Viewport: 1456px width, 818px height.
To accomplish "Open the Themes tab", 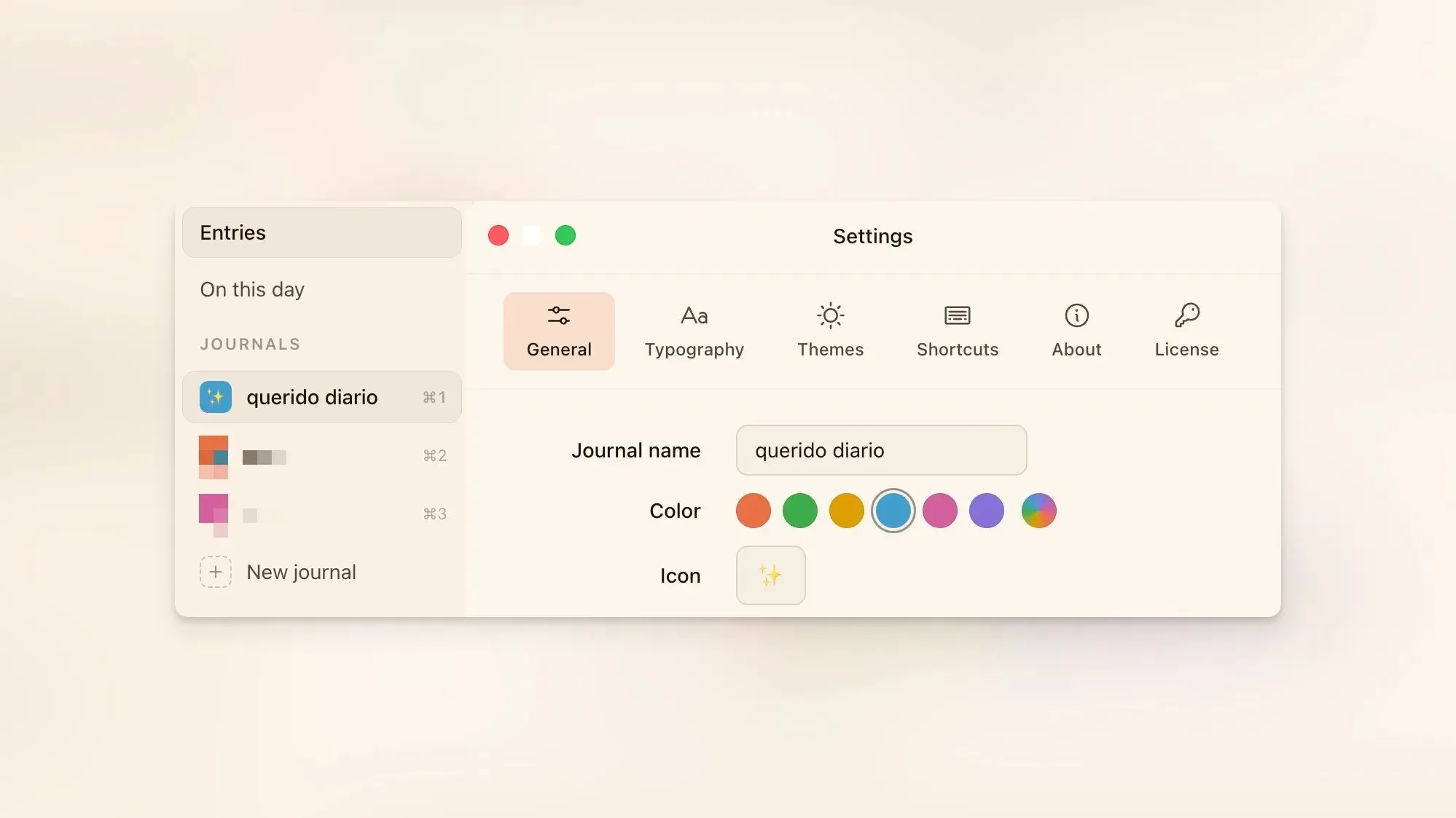I will tap(830, 331).
